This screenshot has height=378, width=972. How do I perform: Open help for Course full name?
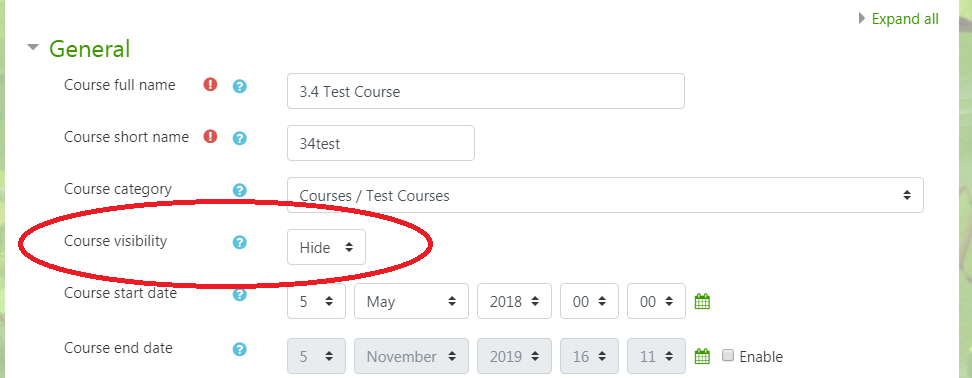coord(240,86)
